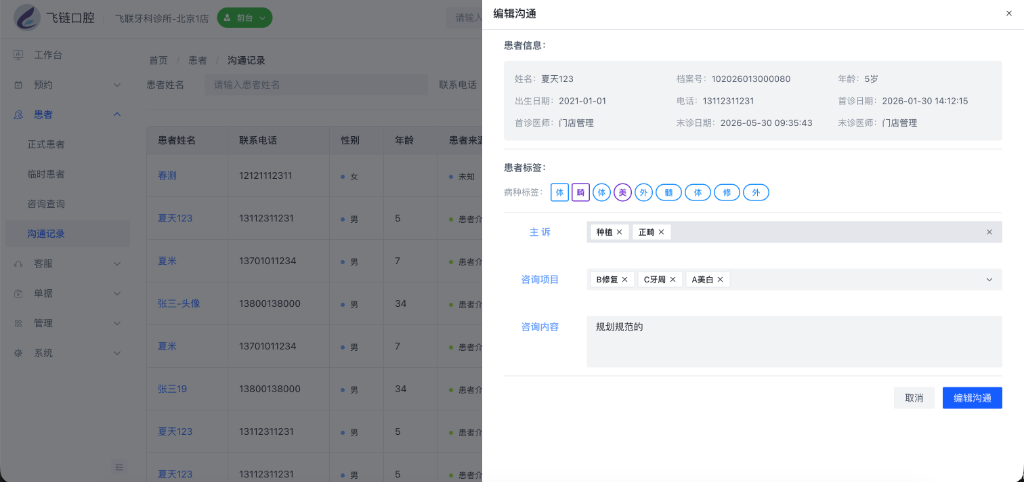Collapse the 患者 menu chevron
The image size is (1024, 482).
[x=118, y=114]
